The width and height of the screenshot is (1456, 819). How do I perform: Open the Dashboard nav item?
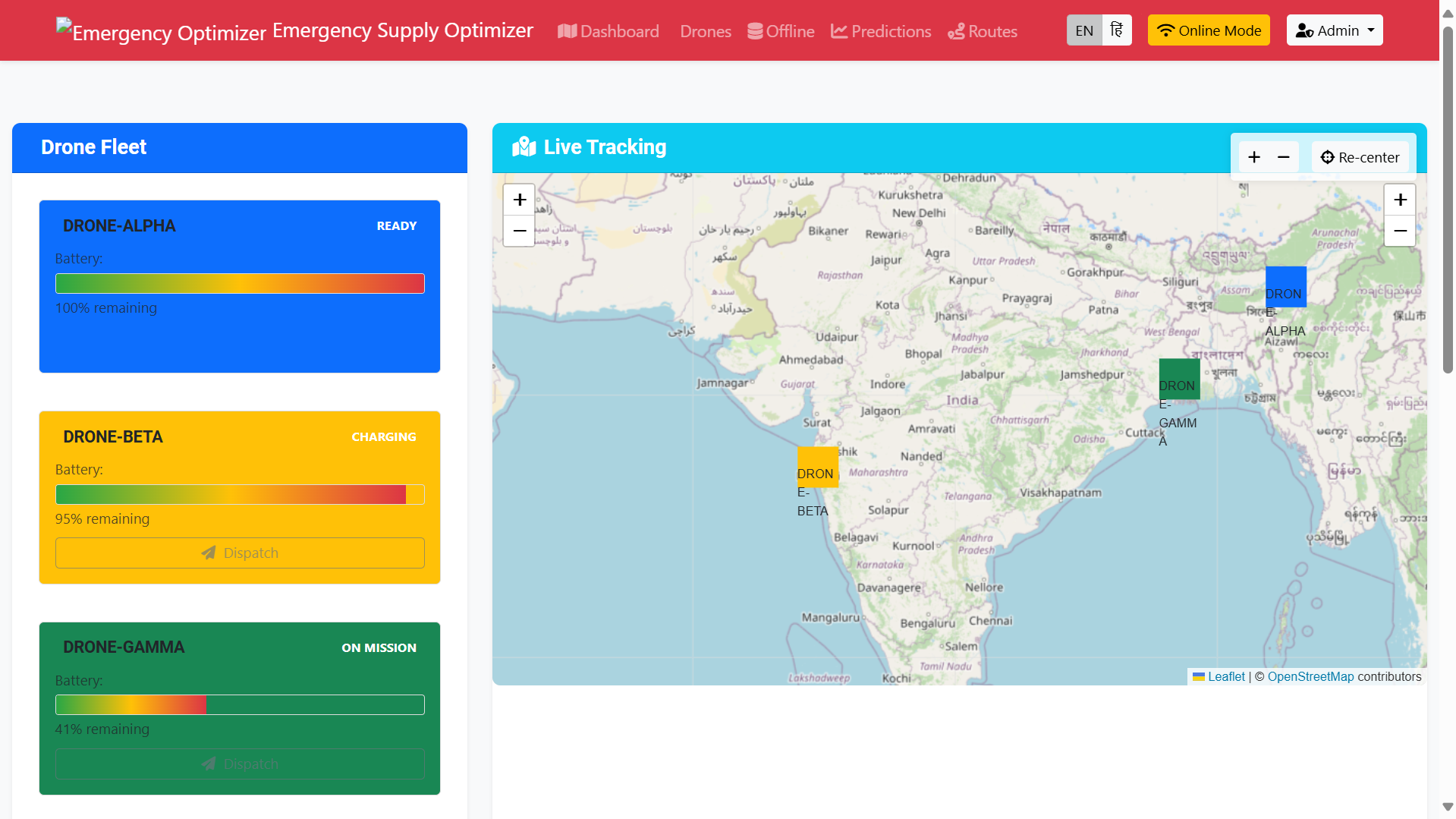tap(609, 31)
